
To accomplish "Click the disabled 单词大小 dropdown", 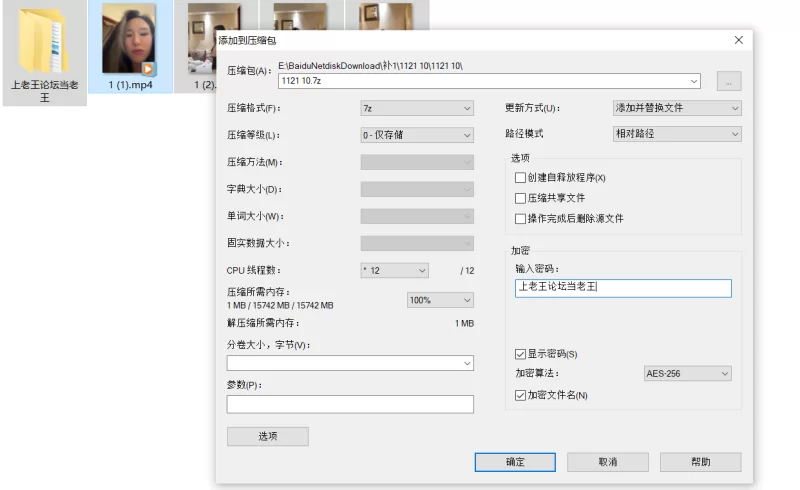I will point(417,216).
